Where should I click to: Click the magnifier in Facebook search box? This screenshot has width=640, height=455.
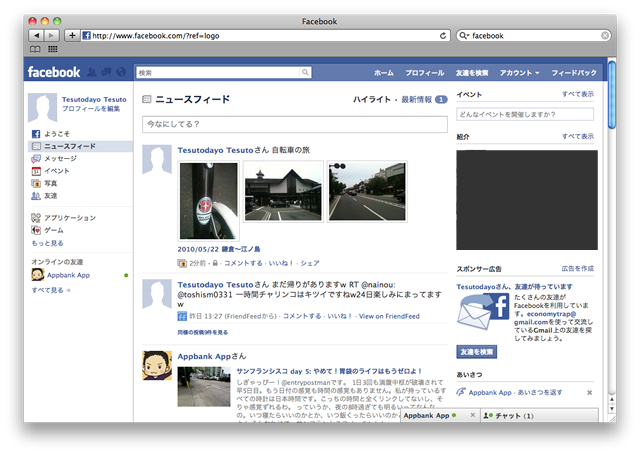coord(305,73)
